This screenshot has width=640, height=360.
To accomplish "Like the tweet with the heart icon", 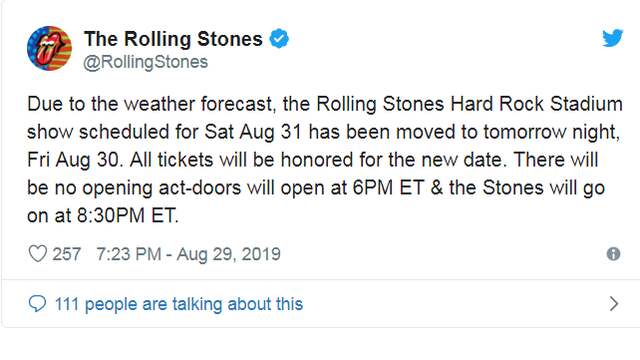I will (x=38, y=253).
